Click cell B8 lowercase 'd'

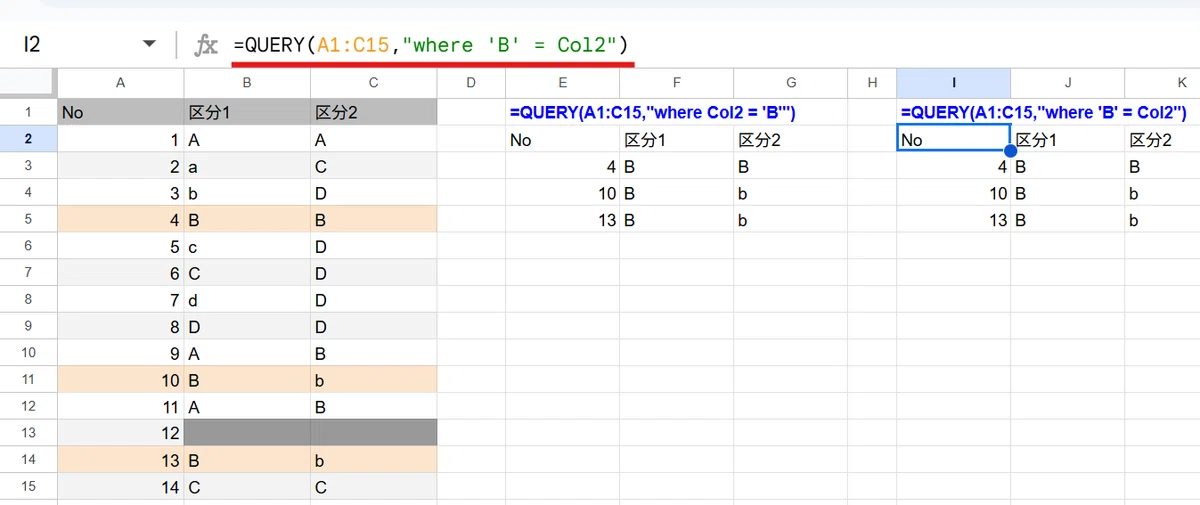click(247, 299)
